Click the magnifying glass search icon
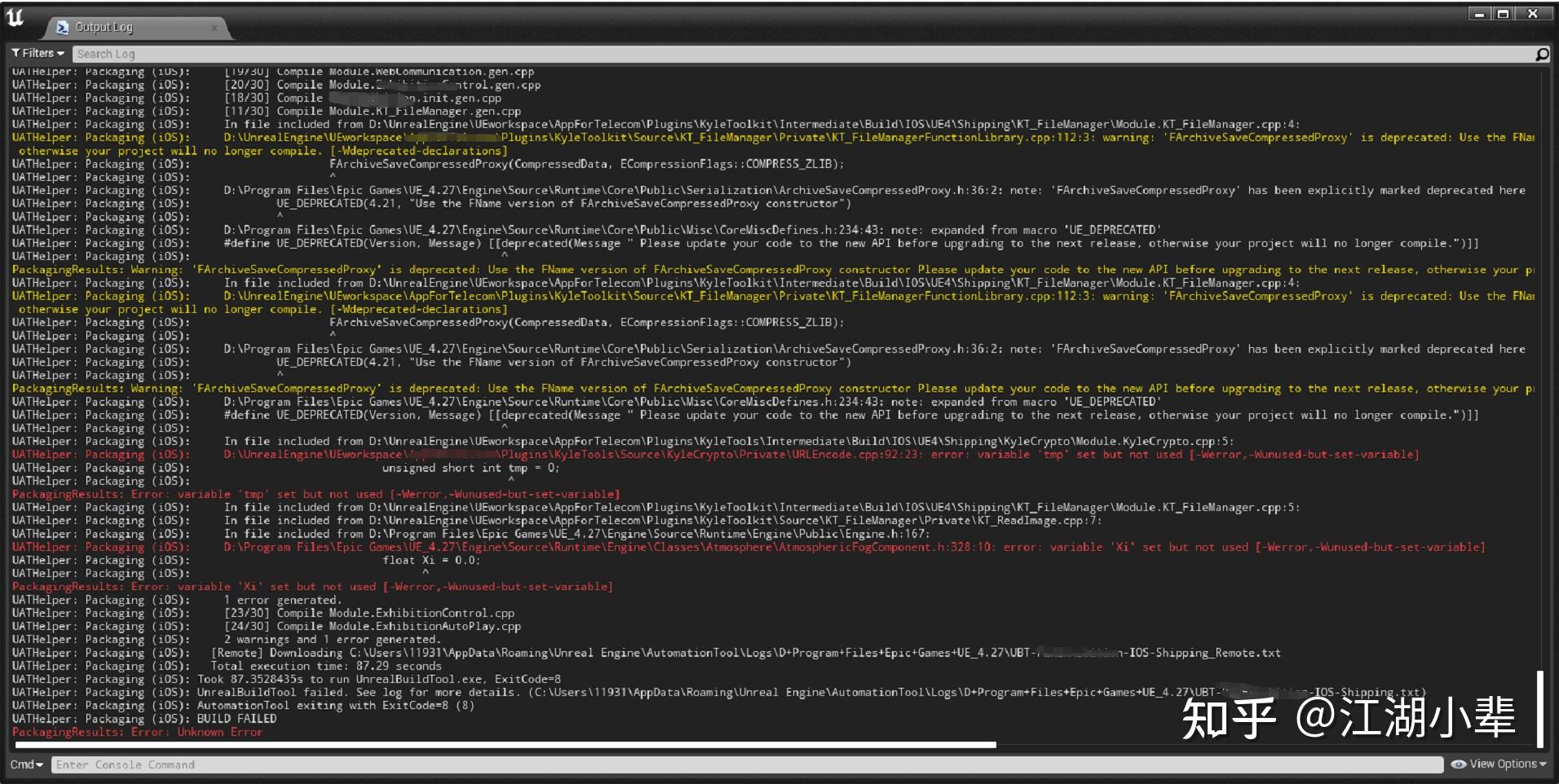1559x784 pixels. coord(1541,53)
